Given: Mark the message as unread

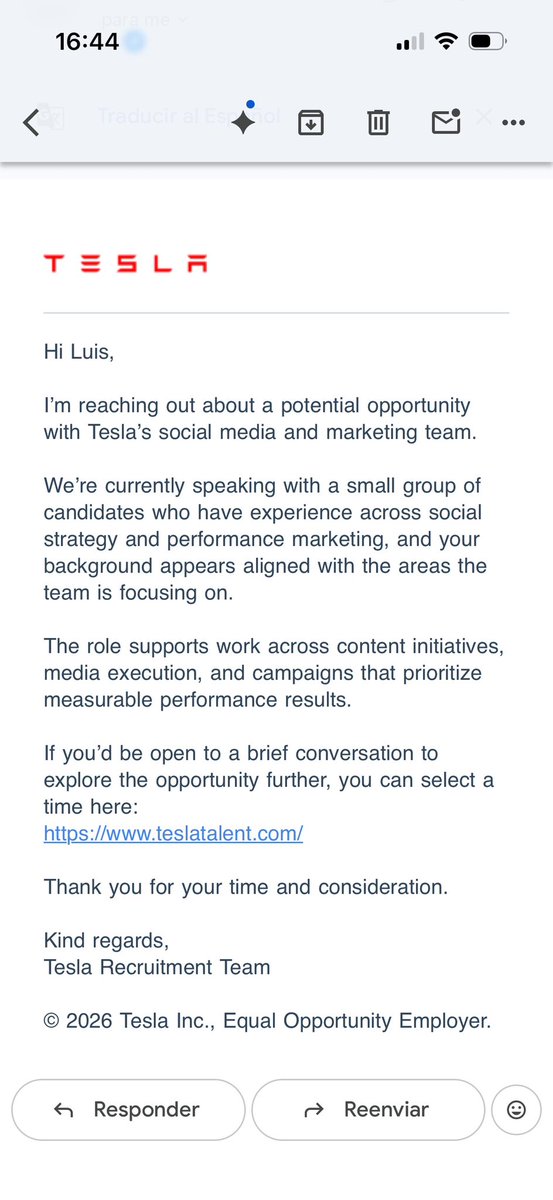Looking at the screenshot, I should [446, 121].
